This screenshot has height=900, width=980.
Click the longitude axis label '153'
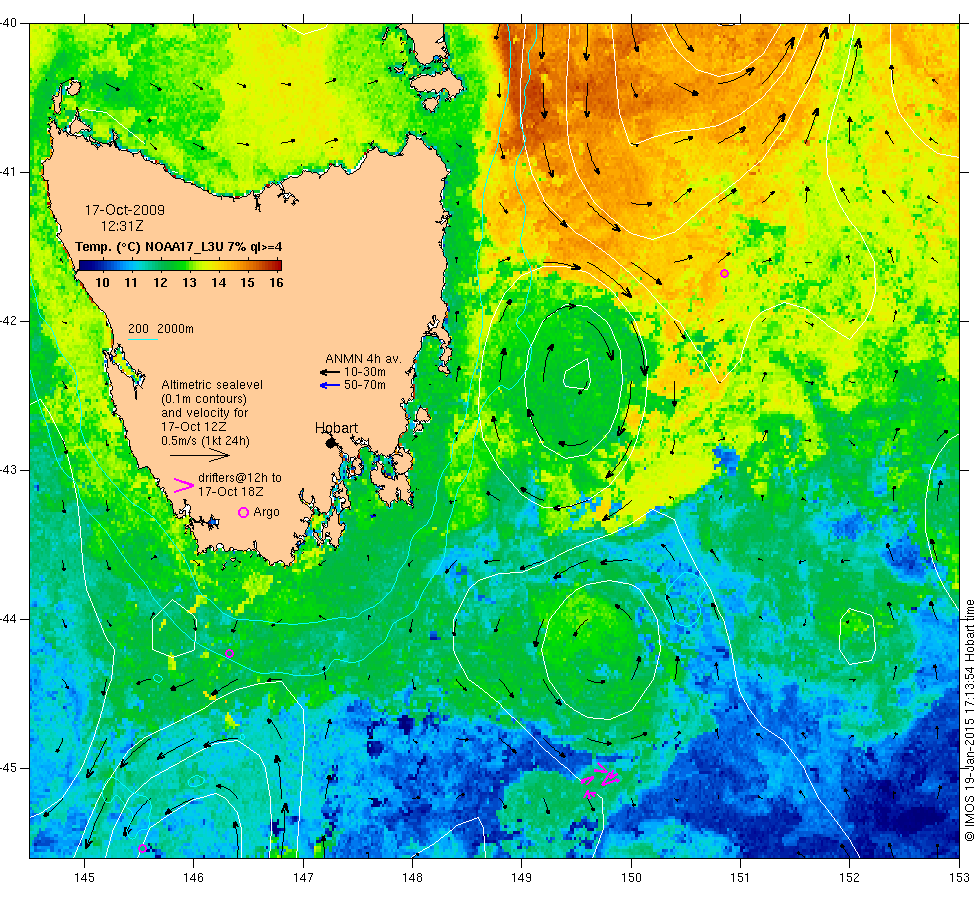click(959, 878)
